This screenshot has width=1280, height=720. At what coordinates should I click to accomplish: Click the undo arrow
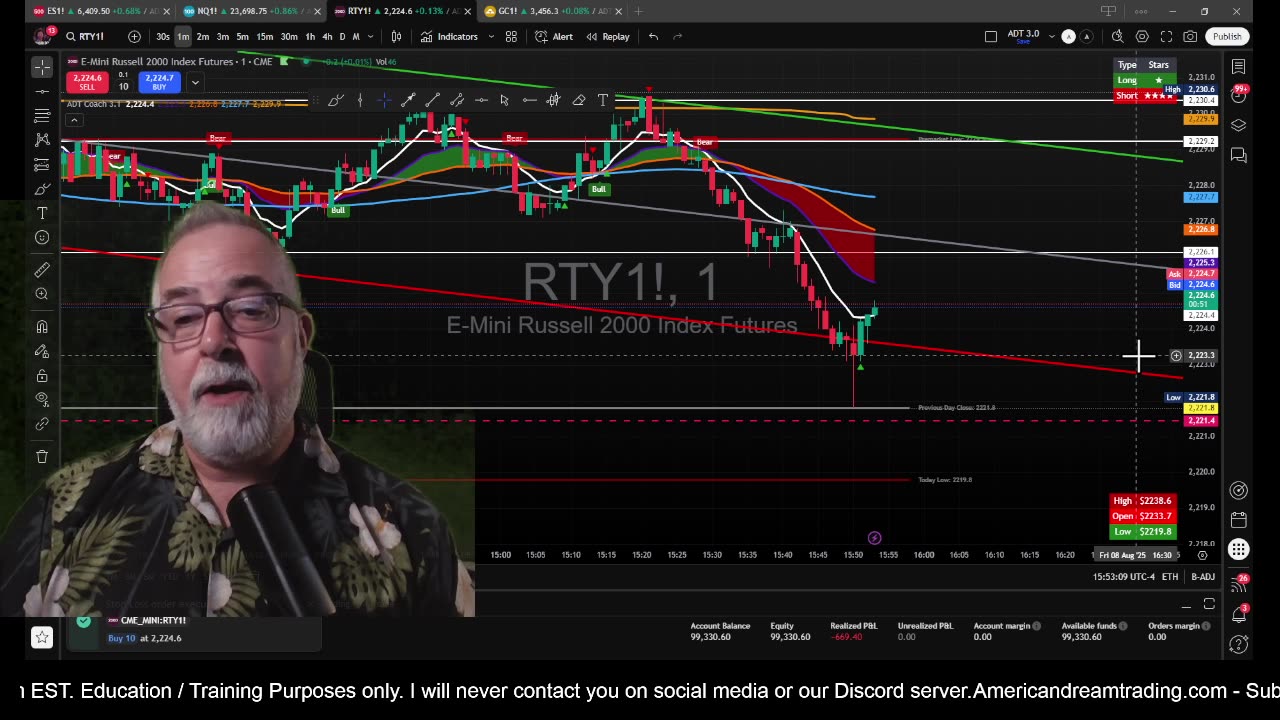click(653, 37)
